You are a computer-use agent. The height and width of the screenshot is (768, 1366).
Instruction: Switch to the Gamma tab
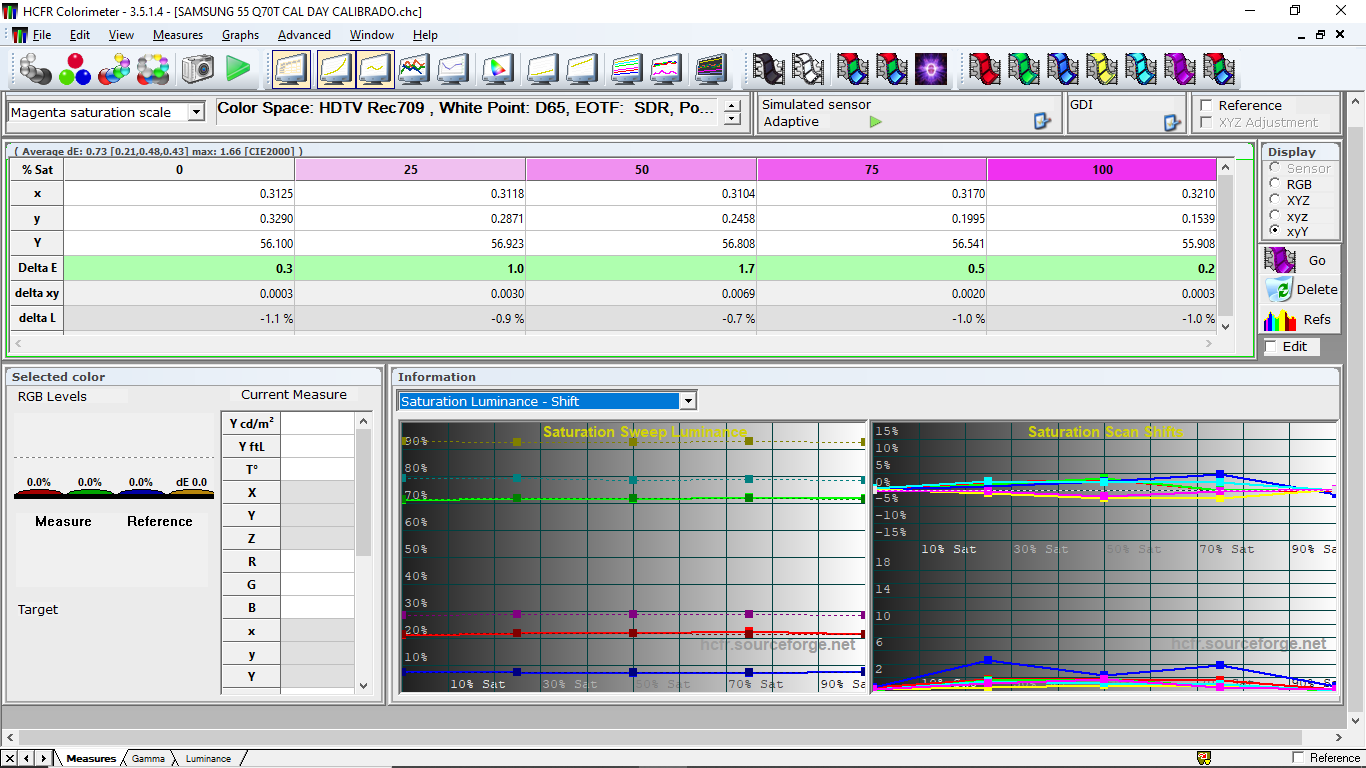148,758
